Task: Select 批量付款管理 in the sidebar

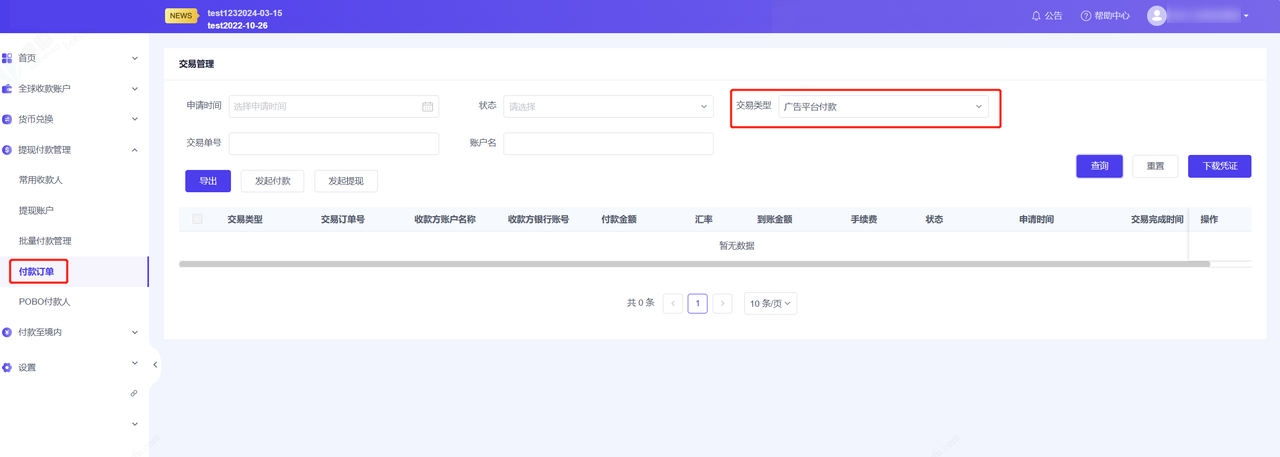Action: click(x=45, y=241)
